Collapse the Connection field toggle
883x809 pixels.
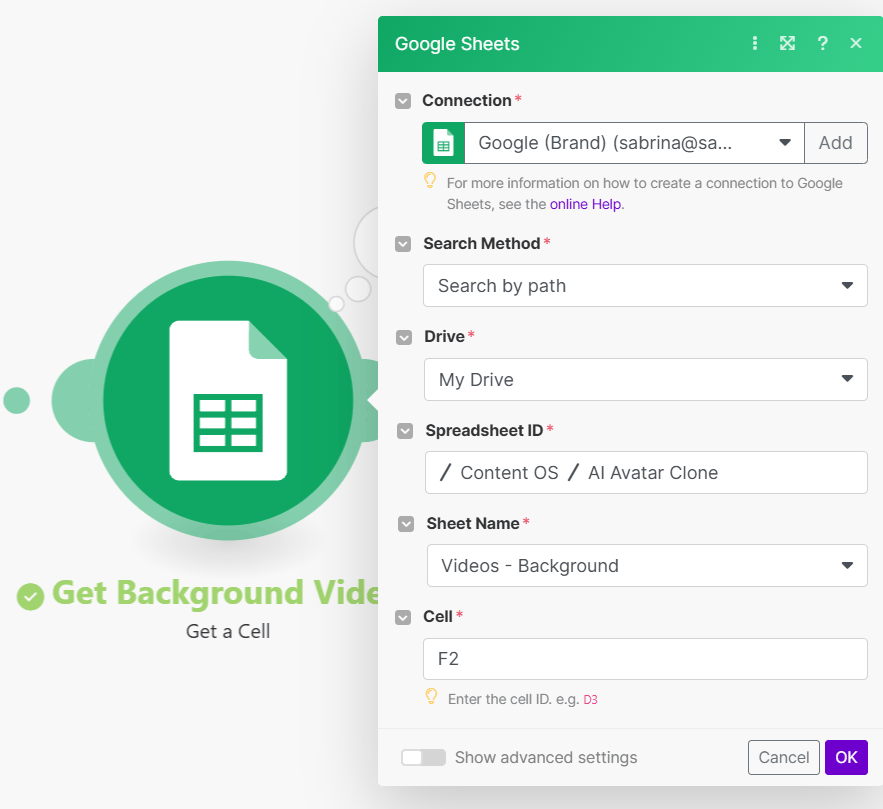[x=403, y=101]
